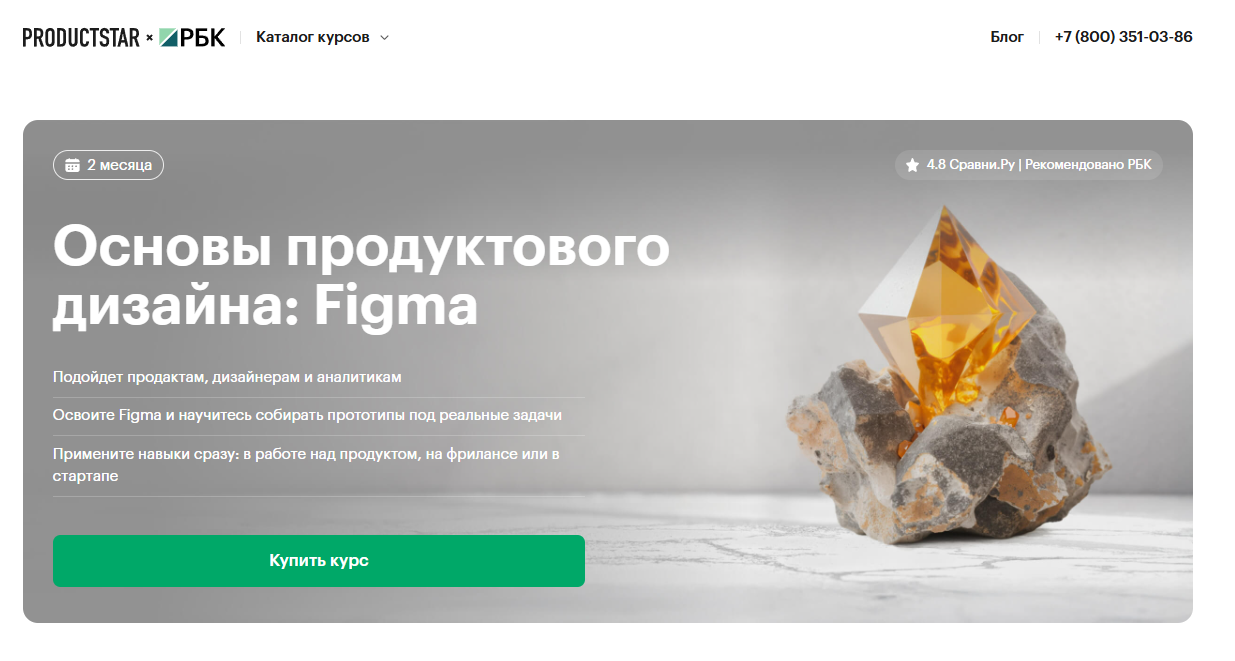The height and width of the screenshot is (661, 1235).
Task: Click the 4.8 Сравни.Ру rating badge
Action: click(x=1029, y=165)
